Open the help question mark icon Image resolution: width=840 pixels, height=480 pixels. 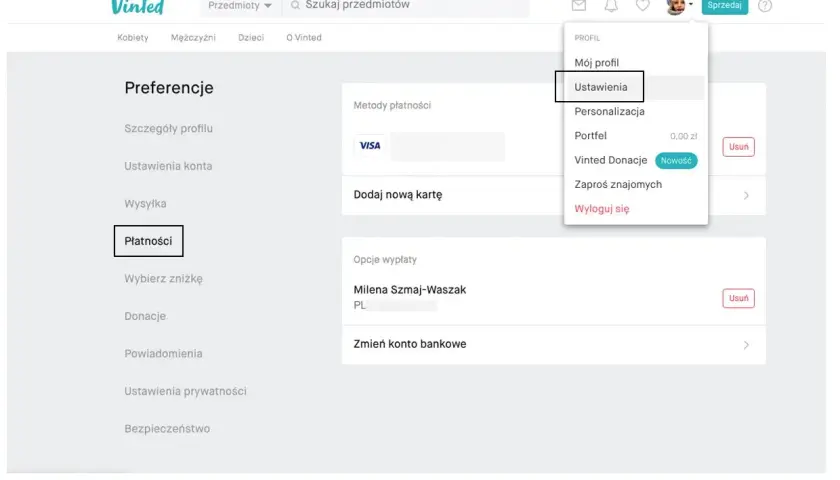click(765, 6)
